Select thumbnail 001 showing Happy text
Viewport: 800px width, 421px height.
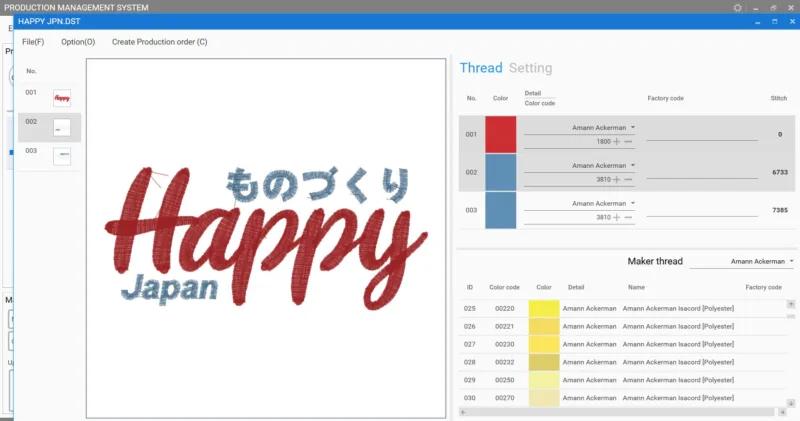click(x=62, y=98)
